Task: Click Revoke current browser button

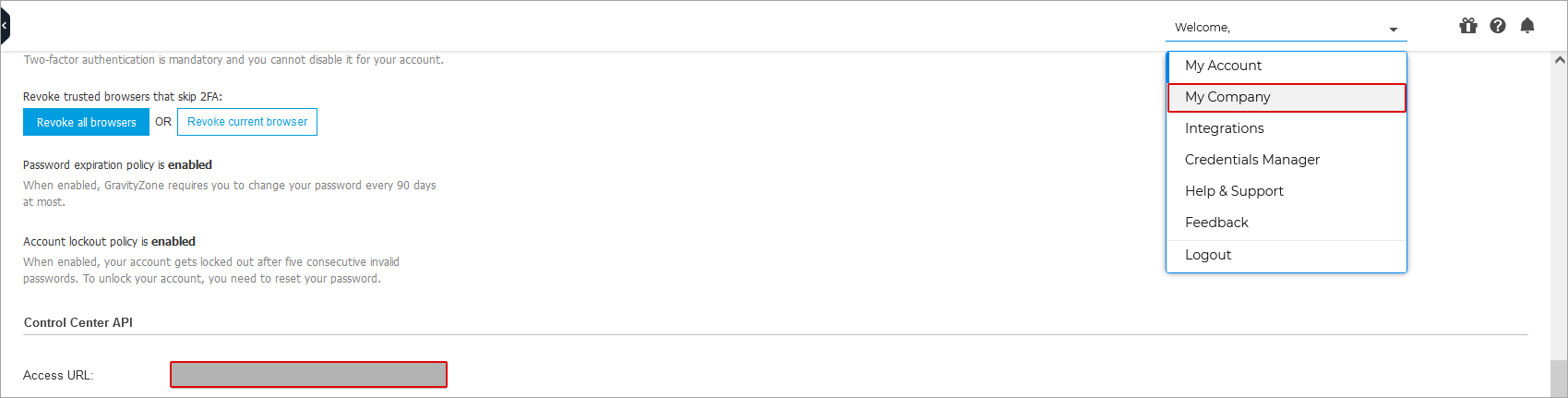Action: coord(247,122)
